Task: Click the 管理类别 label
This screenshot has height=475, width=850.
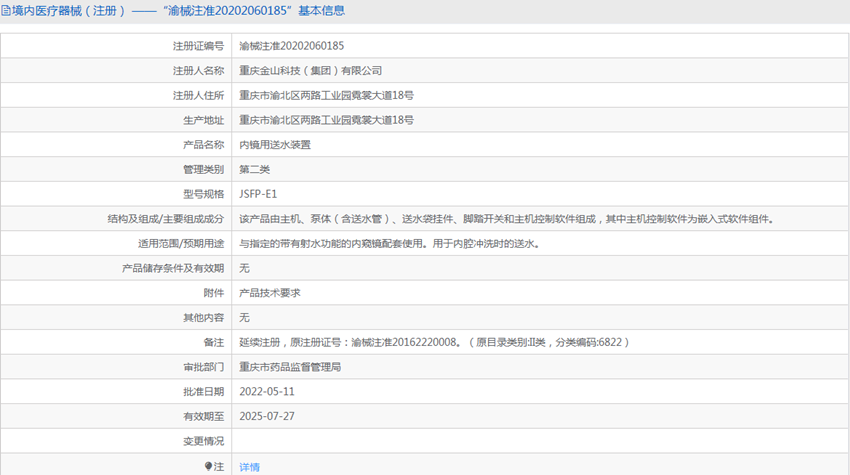Action: pos(203,169)
